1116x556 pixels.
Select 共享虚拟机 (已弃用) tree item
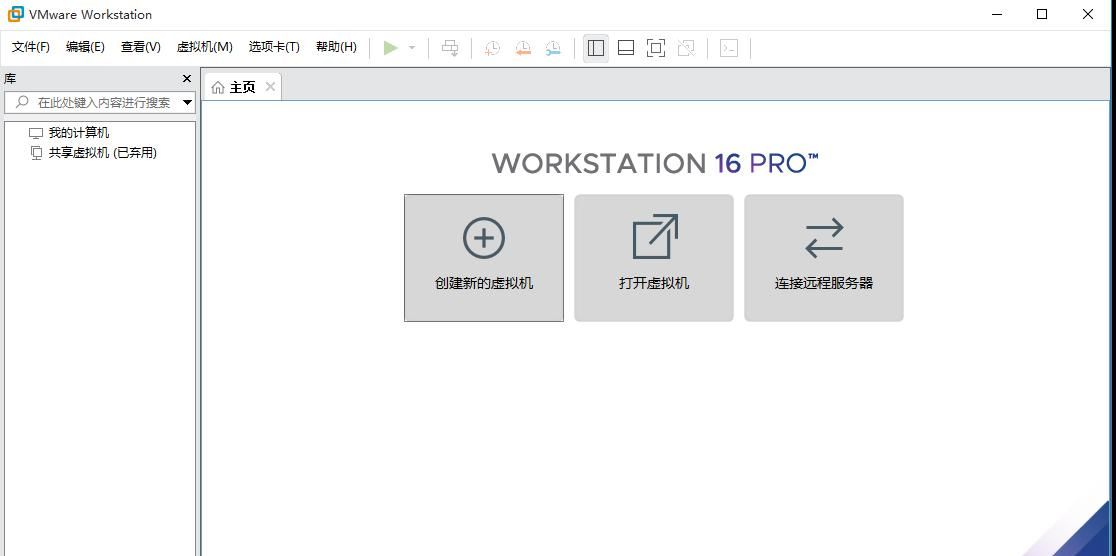(93, 152)
